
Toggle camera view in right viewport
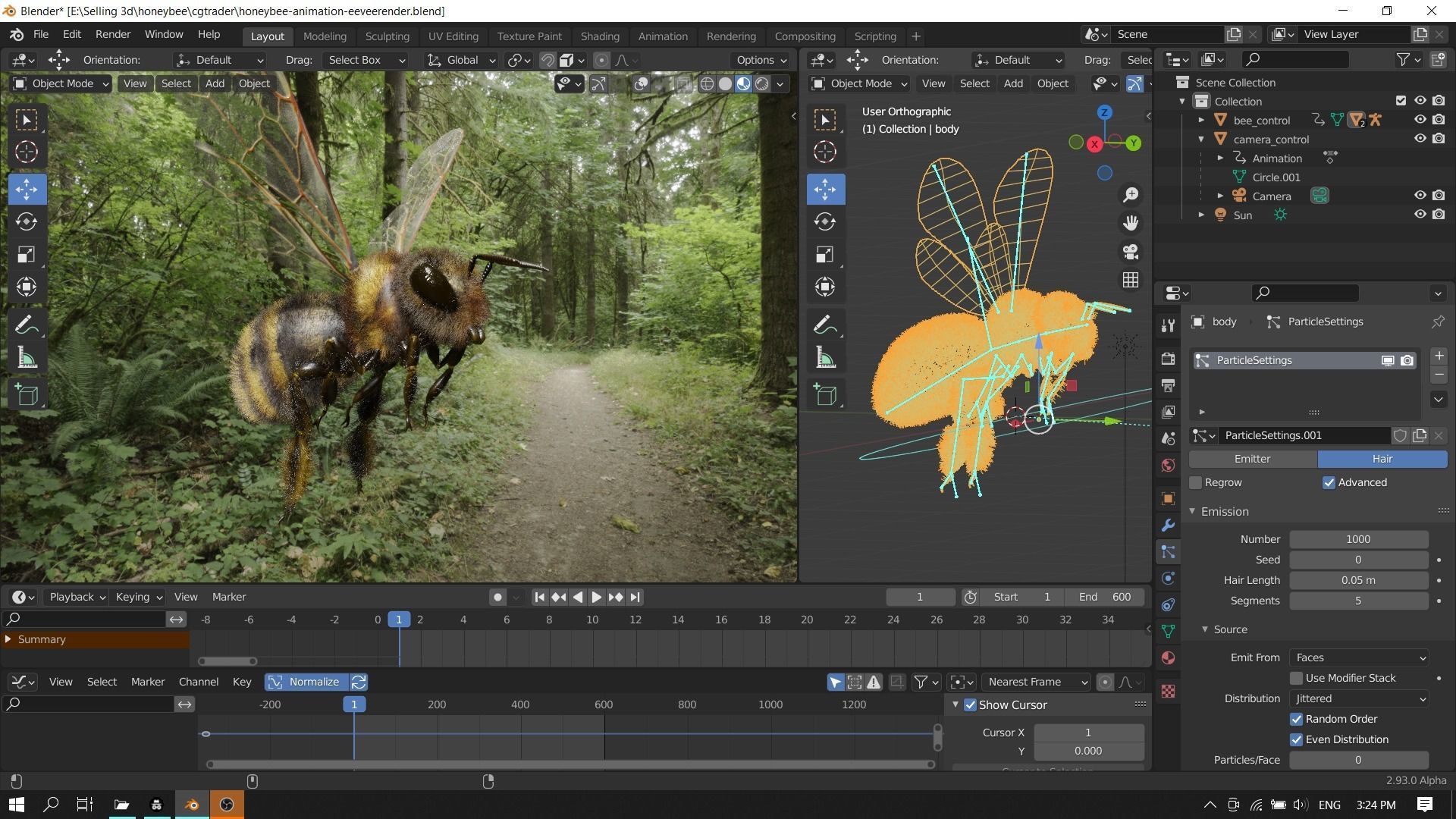pos(1131,251)
